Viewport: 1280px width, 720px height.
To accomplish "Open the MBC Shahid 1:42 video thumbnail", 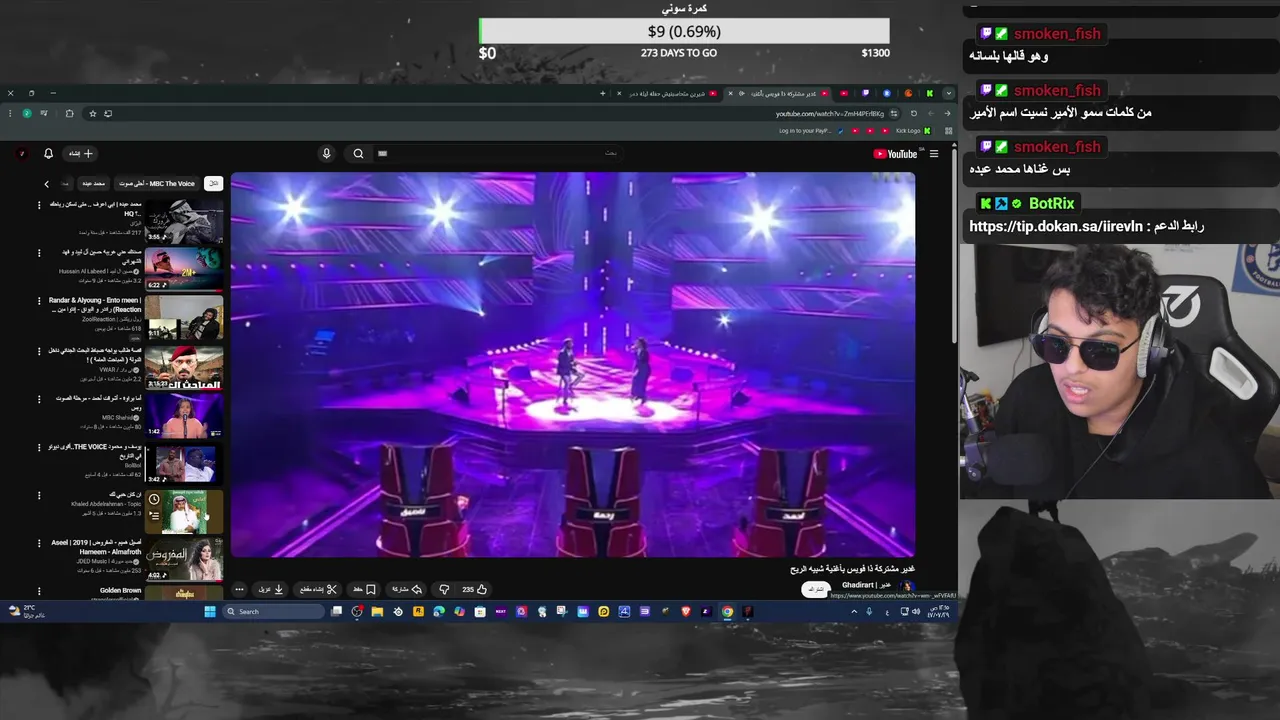I will (184, 416).
